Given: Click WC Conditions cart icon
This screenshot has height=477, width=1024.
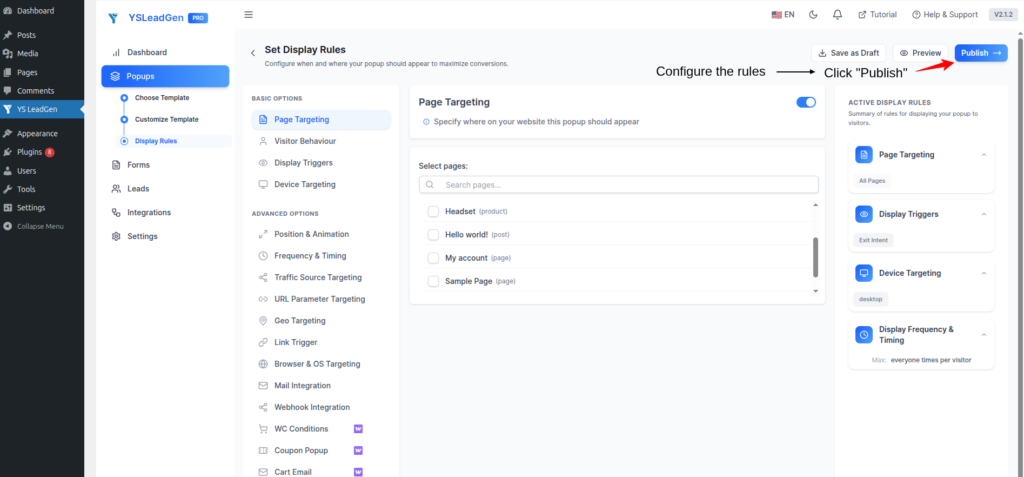Looking at the screenshot, I should coord(263,429).
